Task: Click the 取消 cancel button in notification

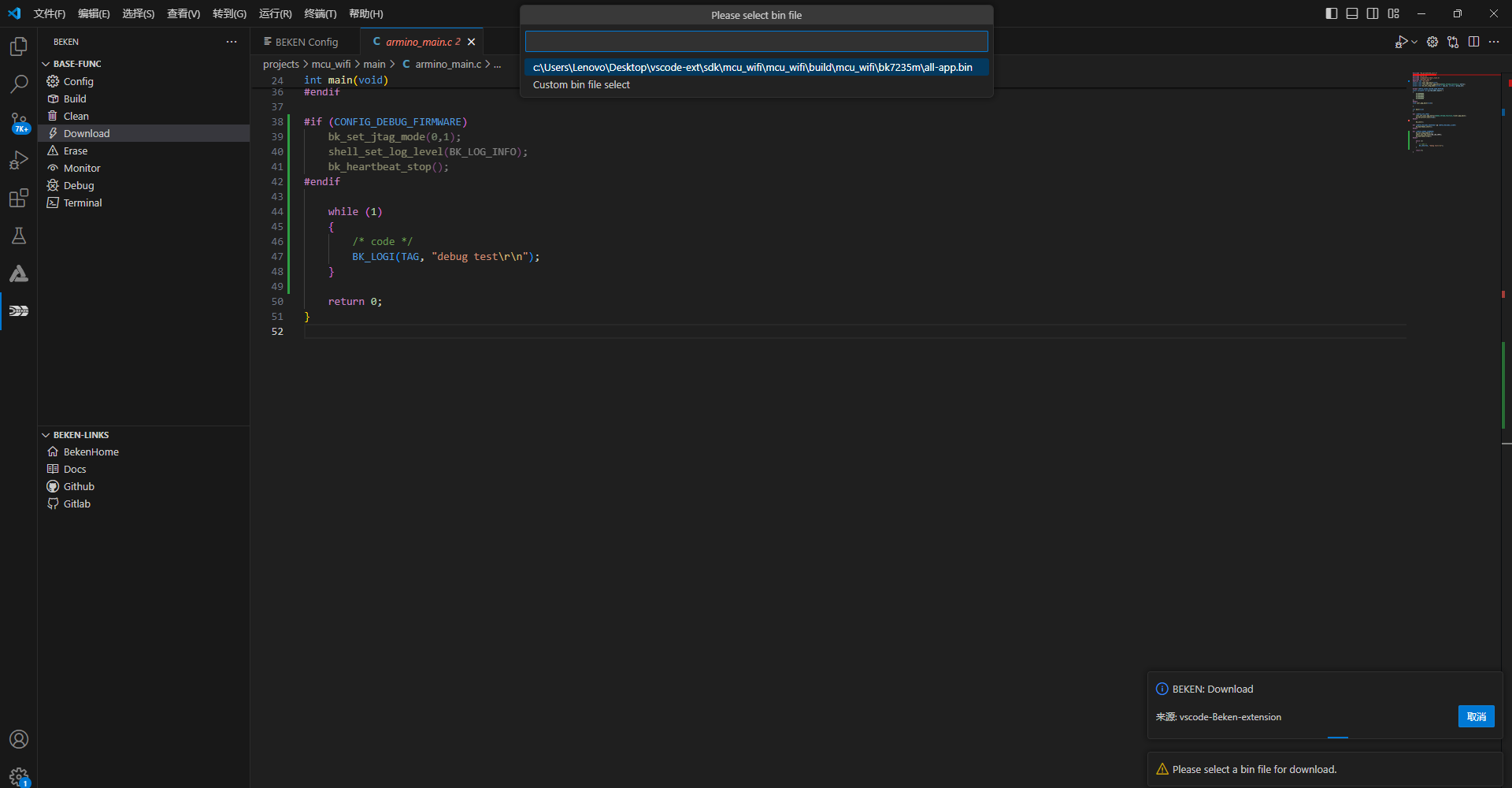Action: (x=1476, y=716)
